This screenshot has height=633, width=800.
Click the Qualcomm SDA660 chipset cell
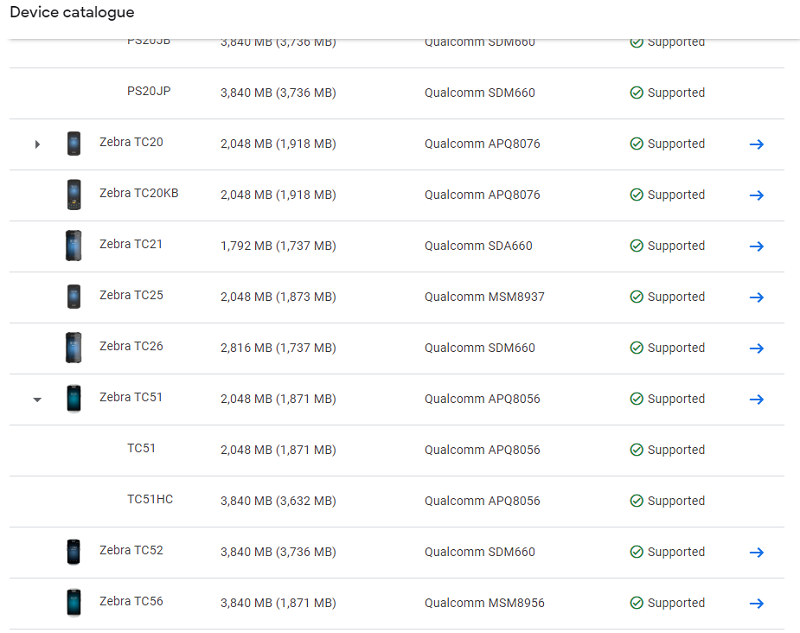[479, 246]
